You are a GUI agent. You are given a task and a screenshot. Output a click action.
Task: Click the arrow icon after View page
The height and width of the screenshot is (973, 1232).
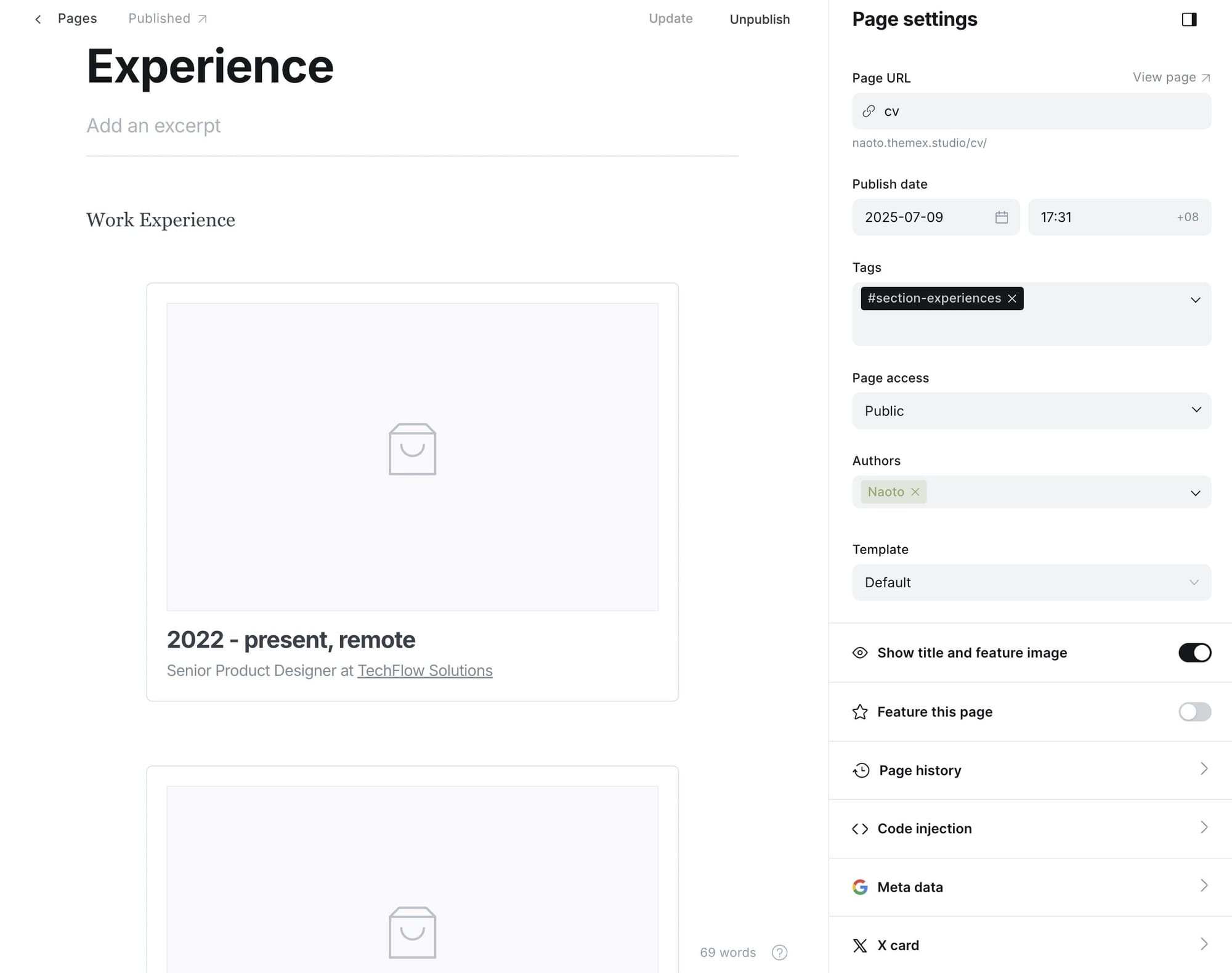(1206, 78)
